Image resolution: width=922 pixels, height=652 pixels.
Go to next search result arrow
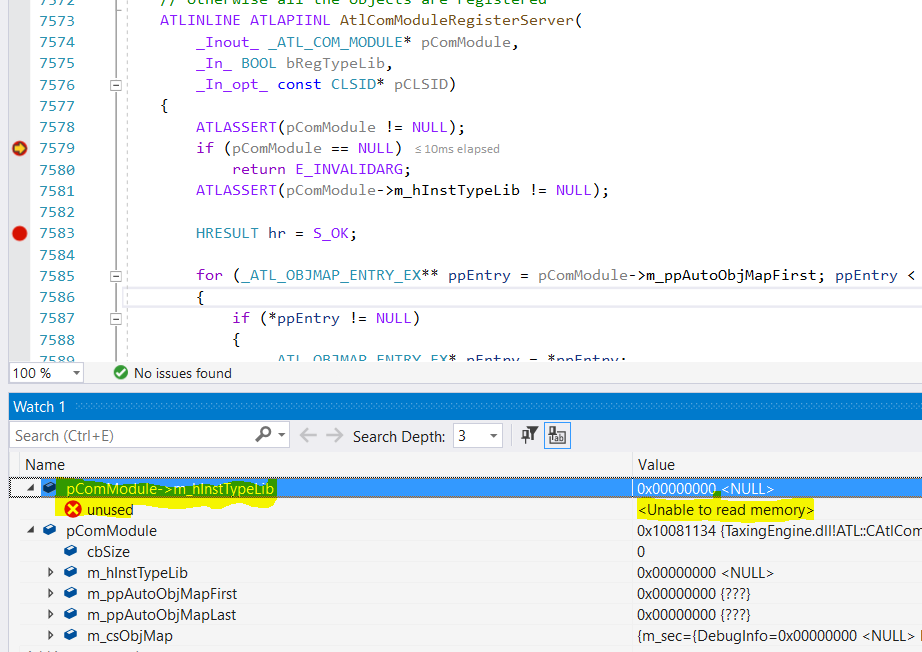335,436
